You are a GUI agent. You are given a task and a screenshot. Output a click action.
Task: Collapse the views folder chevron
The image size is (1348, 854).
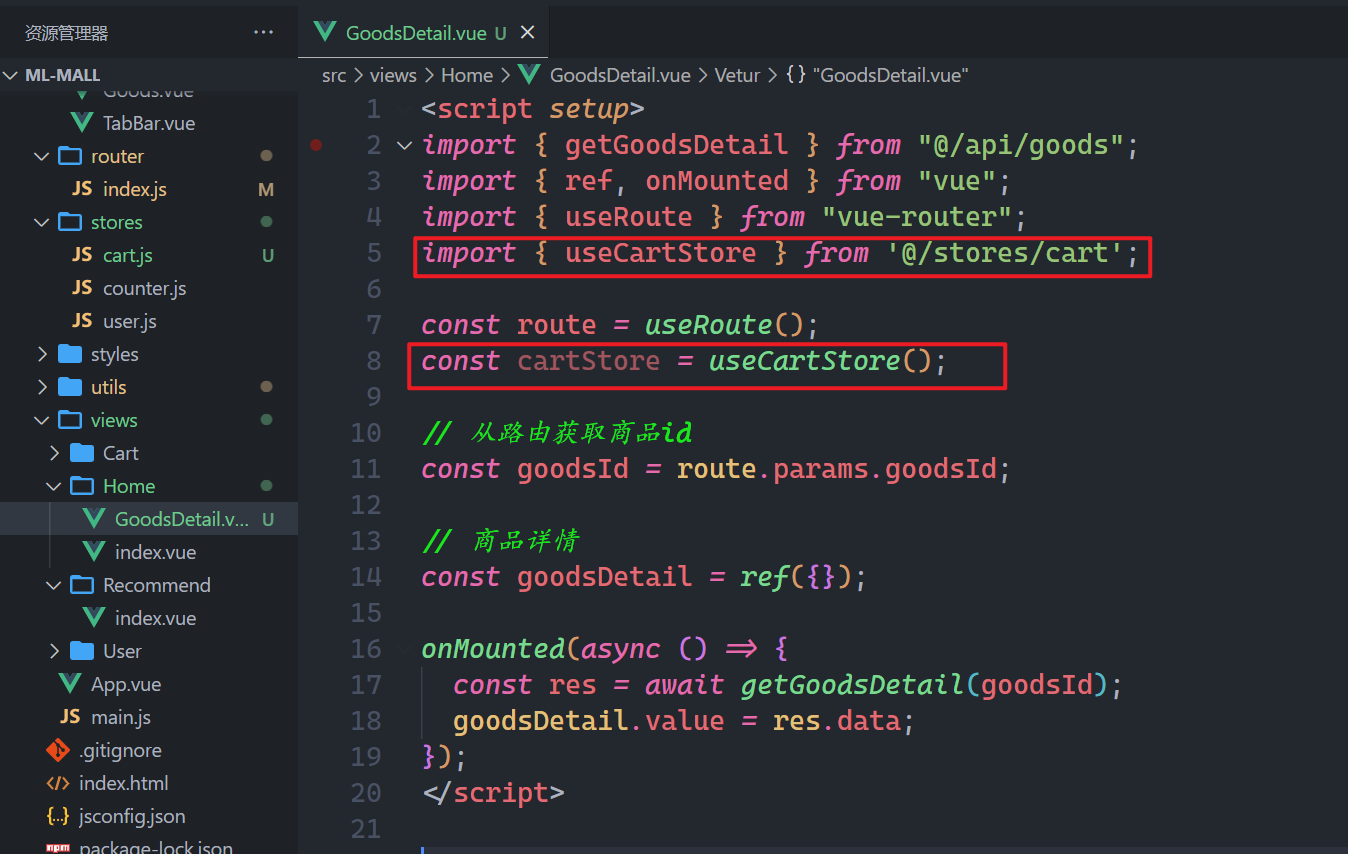[x=42, y=420]
